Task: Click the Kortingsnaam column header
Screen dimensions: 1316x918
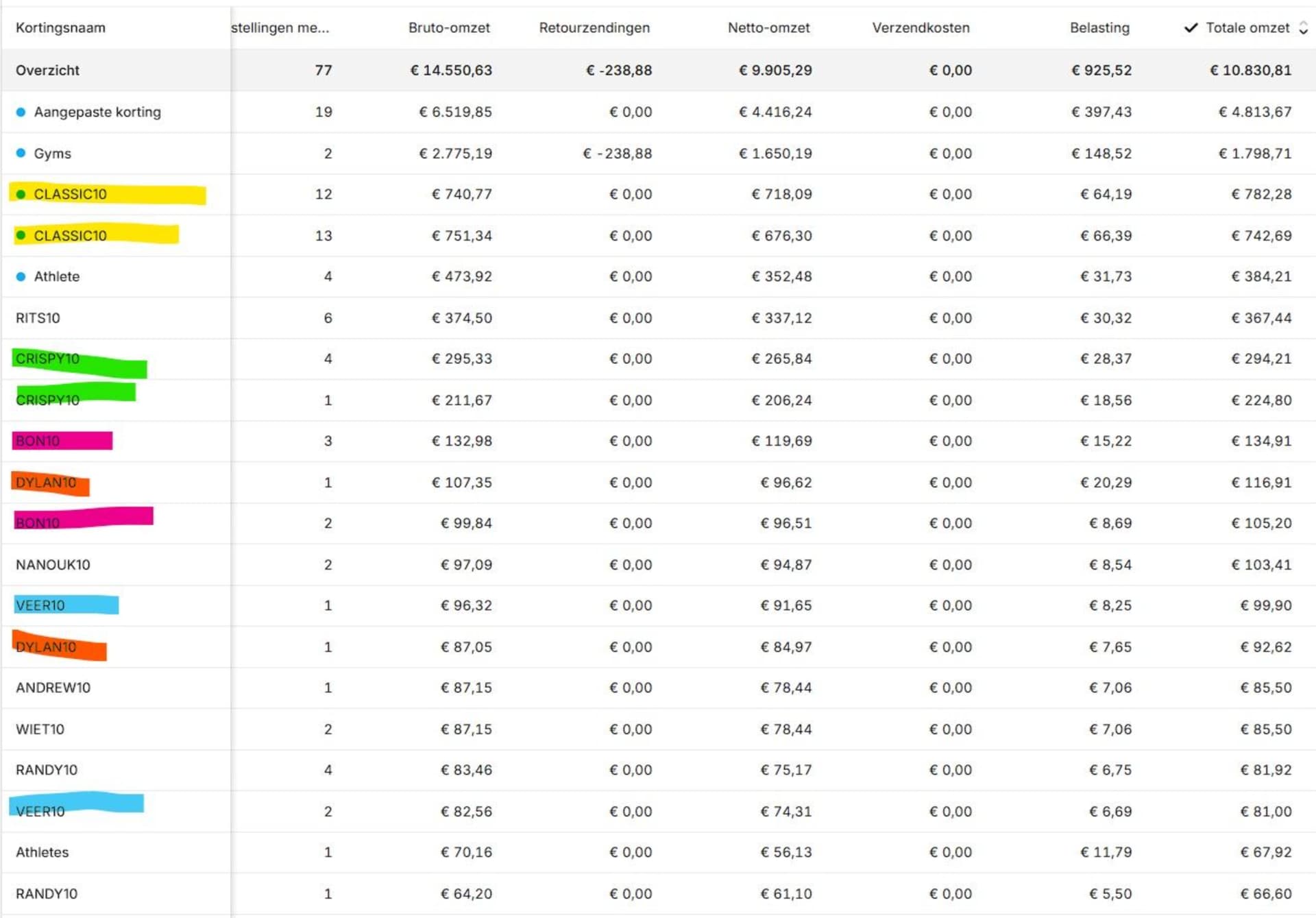Action: pyautogui.click(x=60, y=27)
